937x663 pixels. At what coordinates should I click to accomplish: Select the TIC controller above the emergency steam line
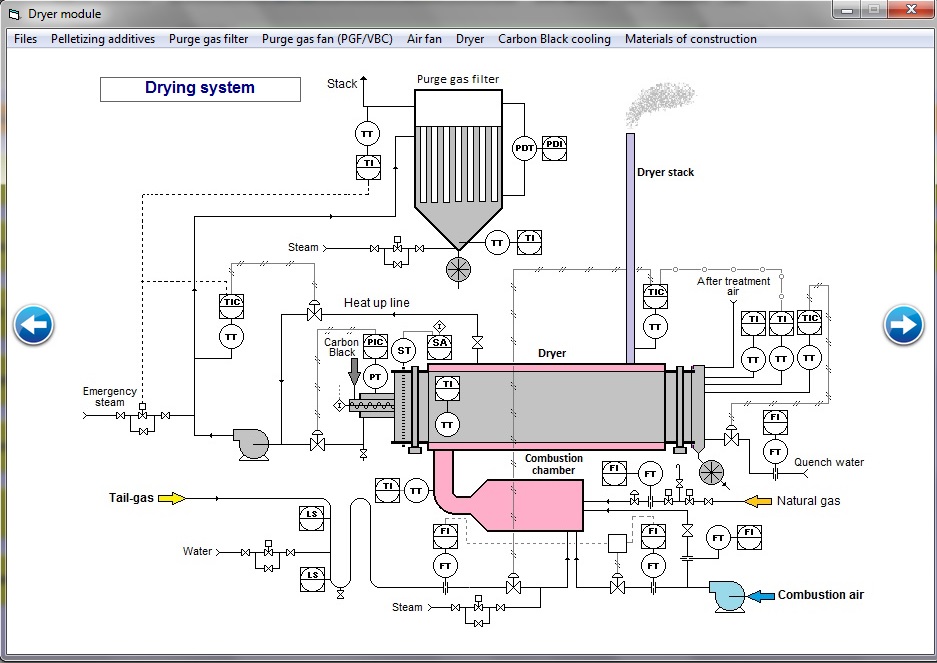(x=231, y=306)
